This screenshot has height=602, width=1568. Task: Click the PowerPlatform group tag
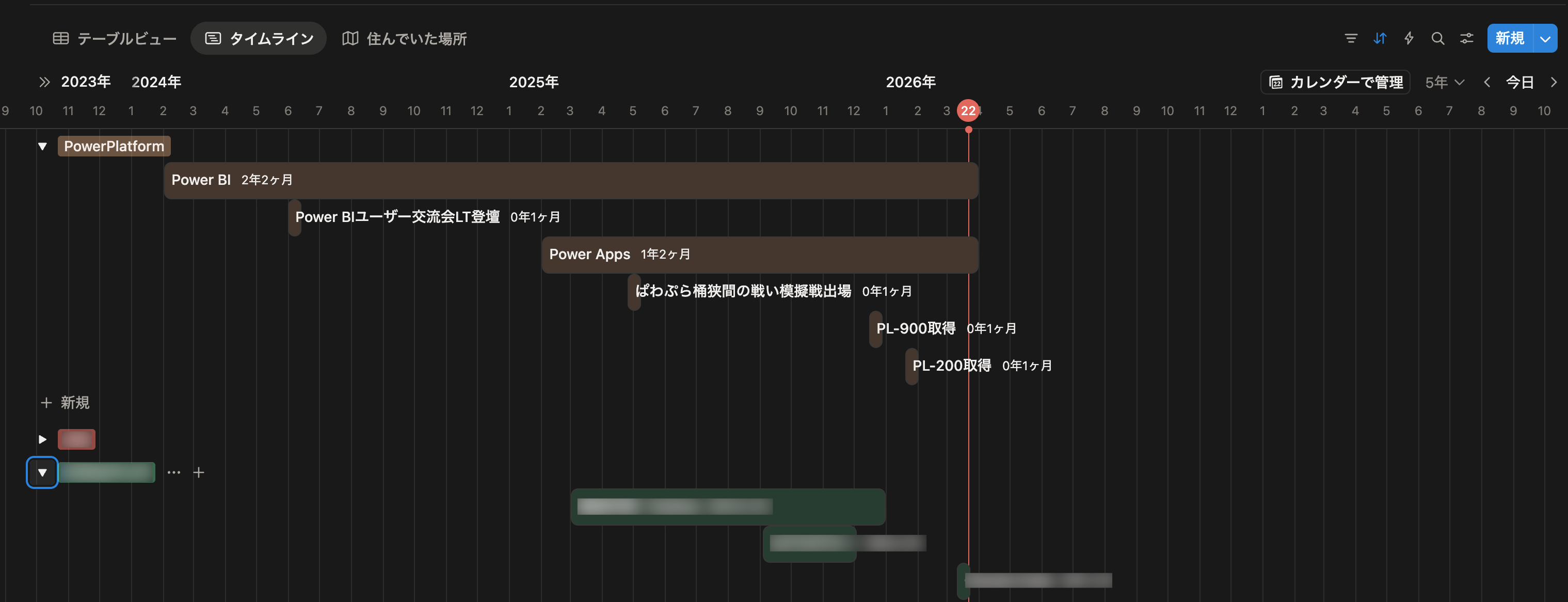[114, 146]
